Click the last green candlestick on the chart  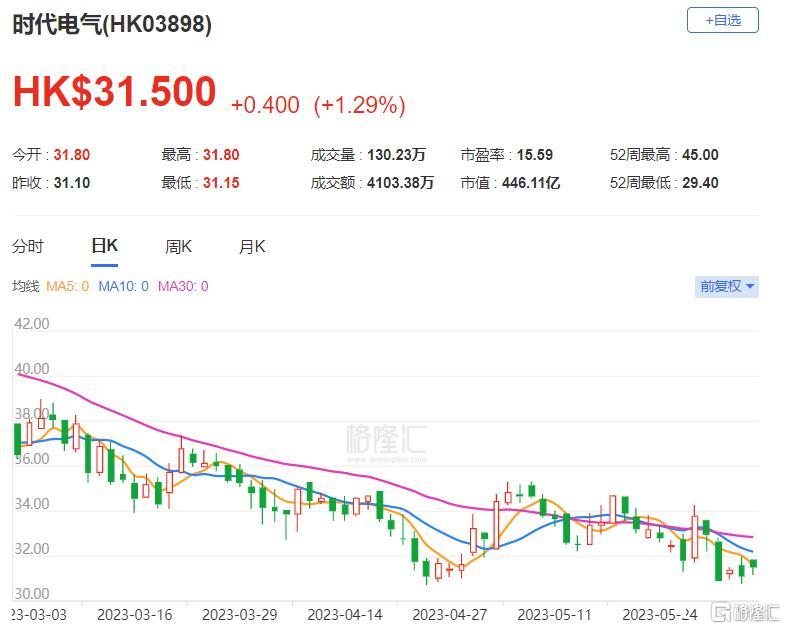[x=753, y=564]
